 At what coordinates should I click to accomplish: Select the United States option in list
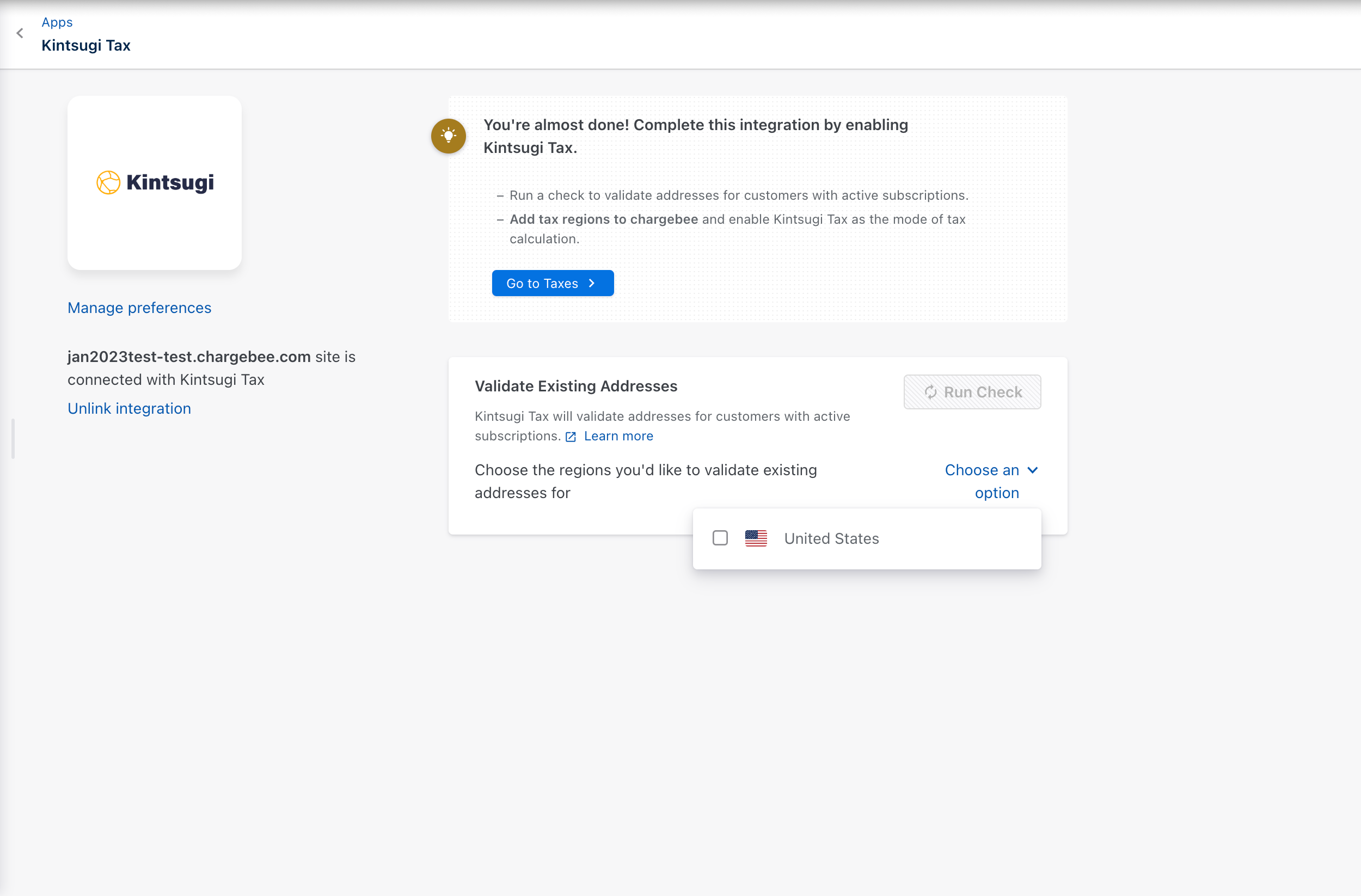pyautogui.click(x=831, y=538)
